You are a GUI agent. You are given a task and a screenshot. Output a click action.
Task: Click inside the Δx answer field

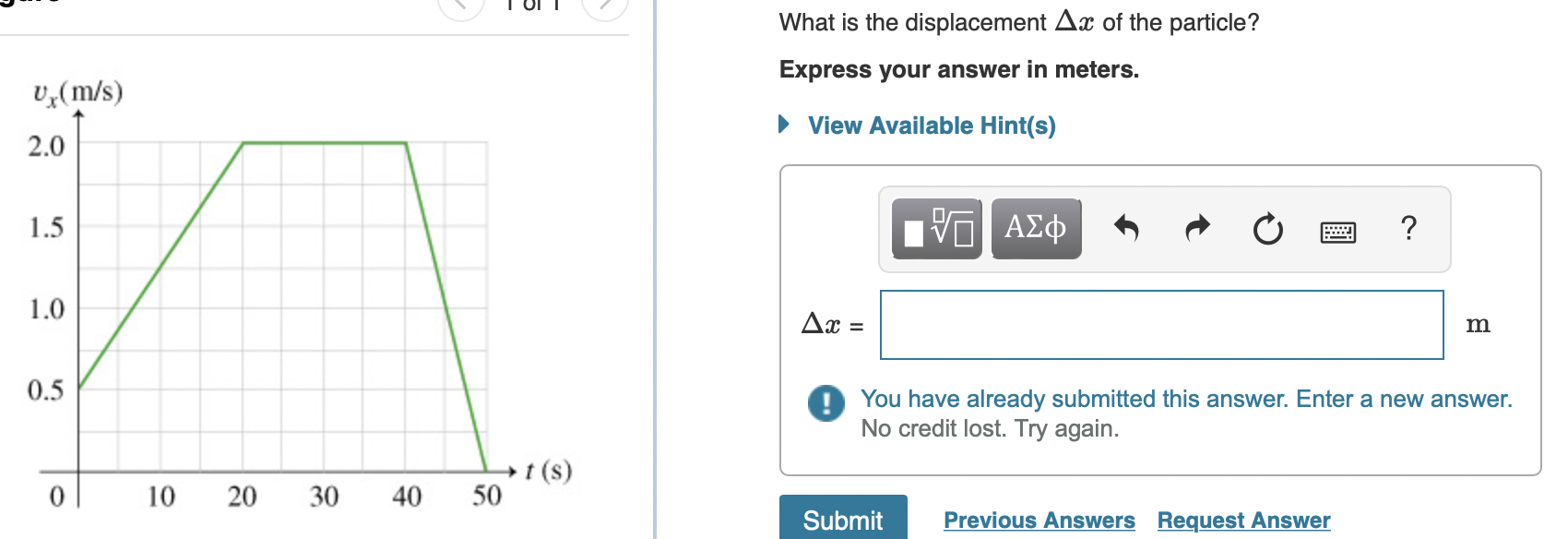coord(1162,323)
